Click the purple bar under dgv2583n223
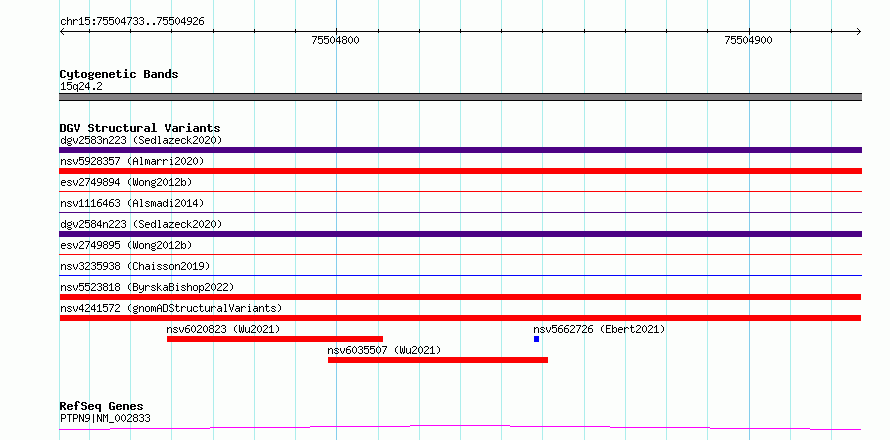Screen dimensions: 890x440 click(460, 150)
